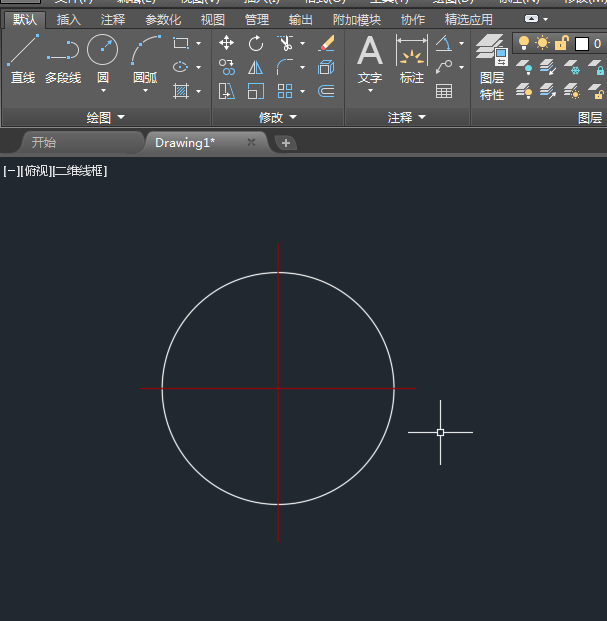Image resolution: width=607 pixels, height=621 pixels.
Task: Open the 开始 (Start) document tab
Action: (44, 143)
